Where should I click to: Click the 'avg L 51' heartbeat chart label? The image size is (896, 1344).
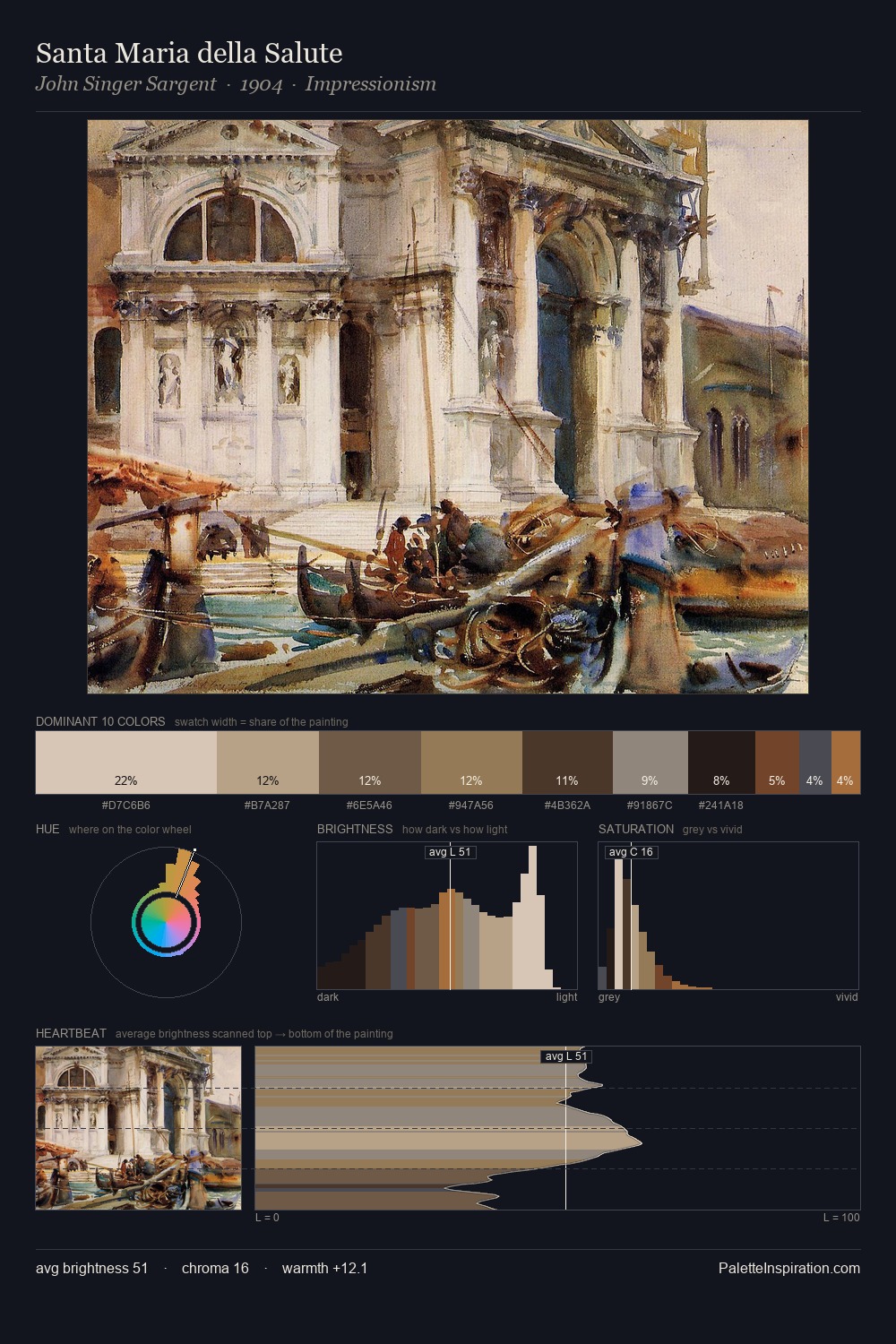pyautogui.click(x=565, y=1056)
